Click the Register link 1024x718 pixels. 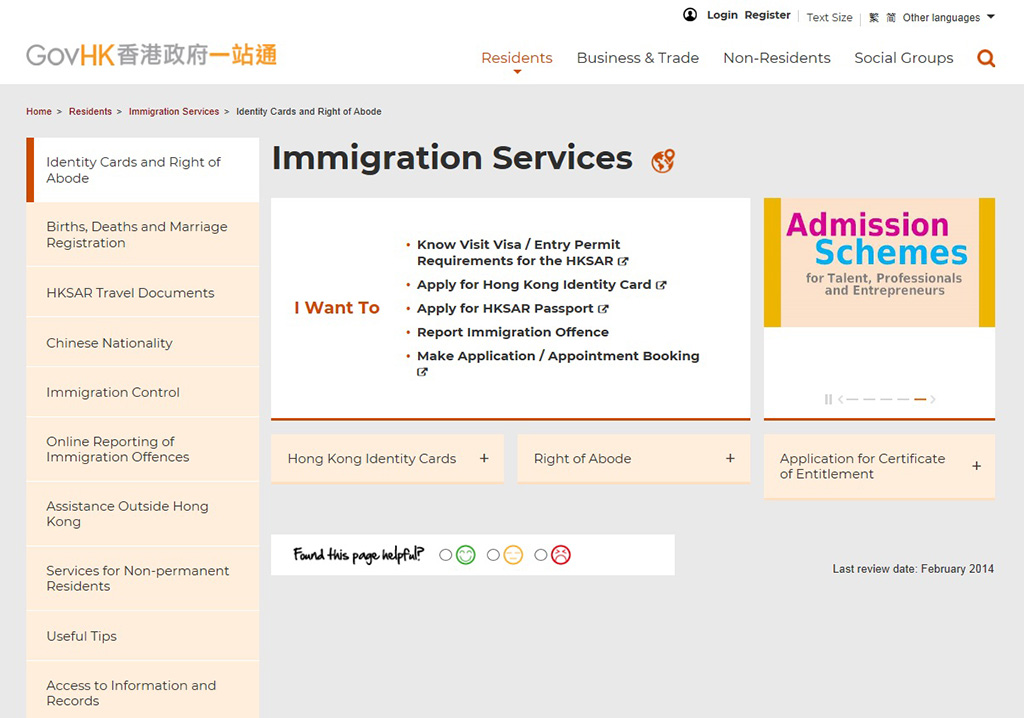coord(767,15)
